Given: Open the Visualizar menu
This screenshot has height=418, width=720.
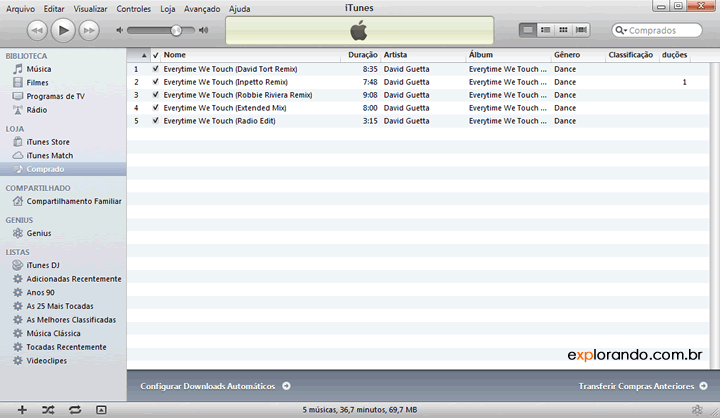Looking at the screenshot, I should [x=90, y=9].
